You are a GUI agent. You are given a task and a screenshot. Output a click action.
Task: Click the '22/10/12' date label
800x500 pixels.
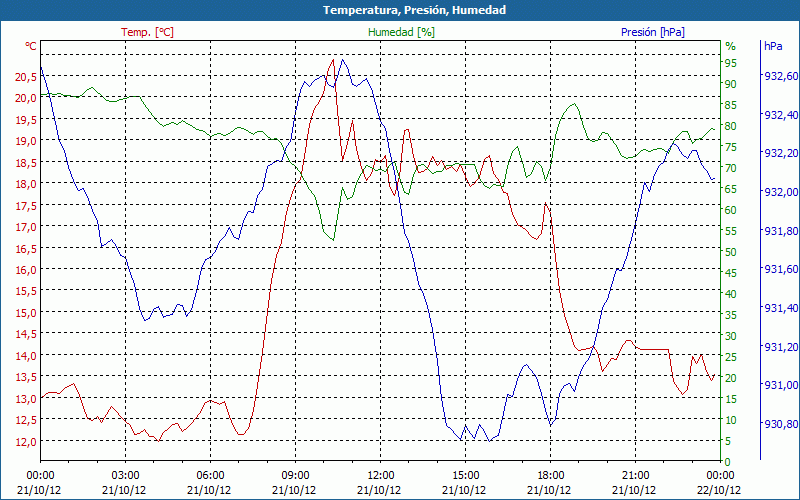pyautogui.click(x=719, y=490)
